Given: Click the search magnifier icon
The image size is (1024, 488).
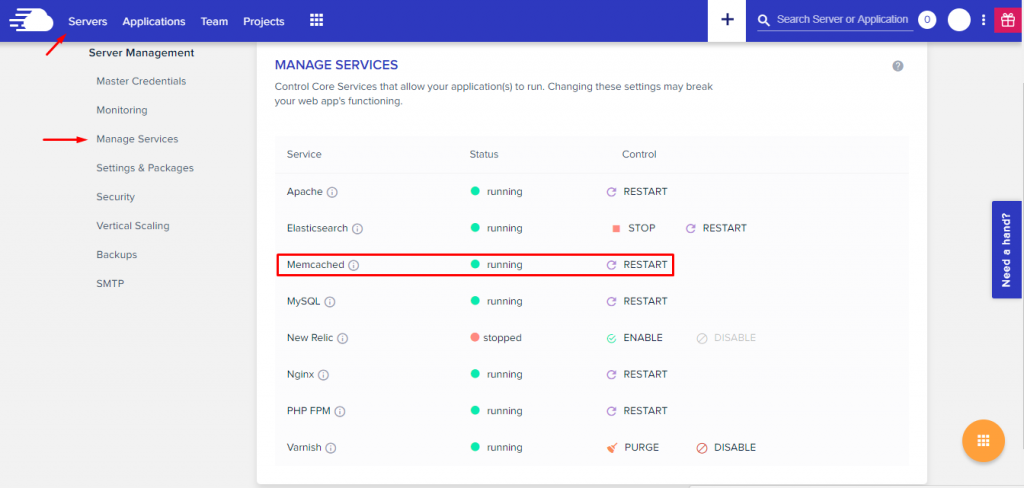Looking at the screenshot, I should 763,21.
